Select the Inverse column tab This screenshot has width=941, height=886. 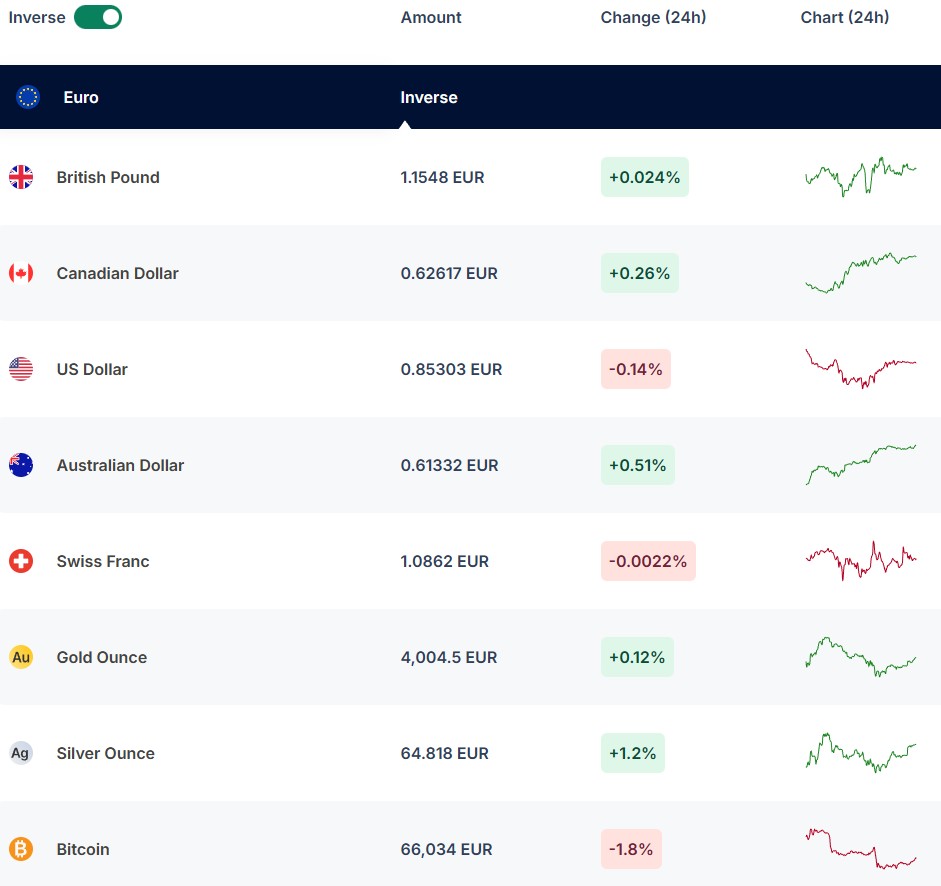point(429,97)
